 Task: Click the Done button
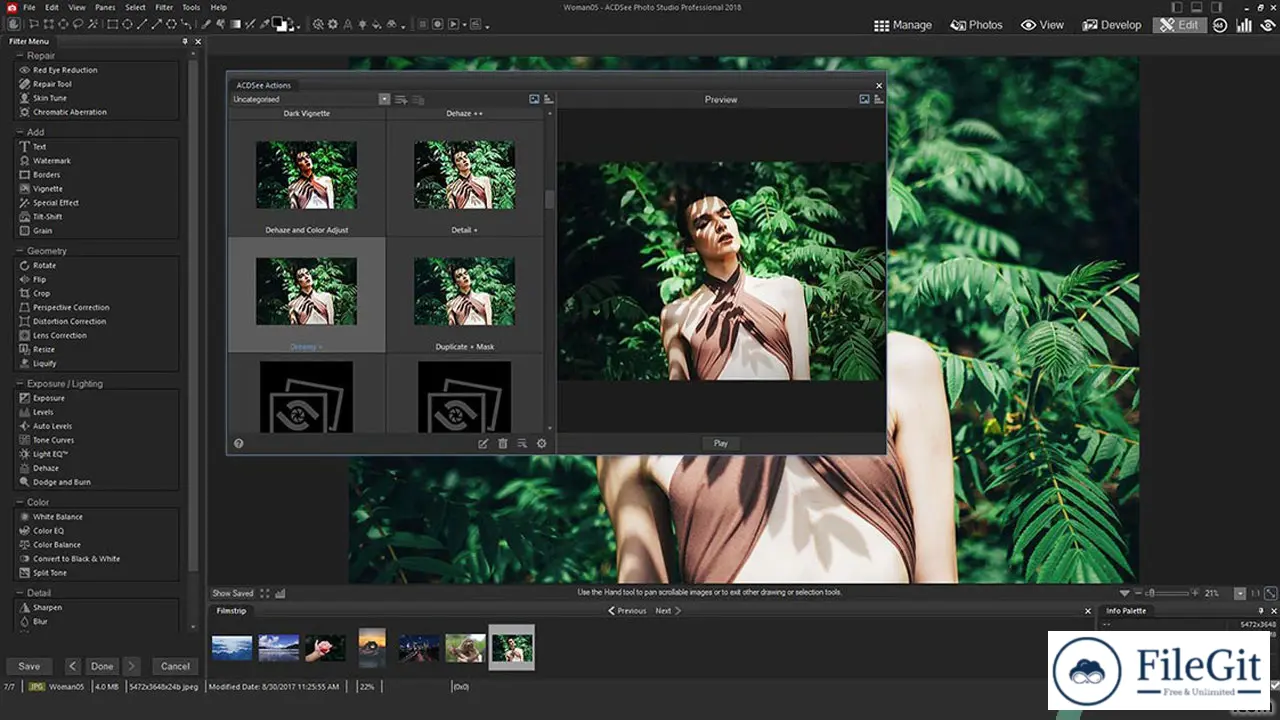(x=102, y=666)
